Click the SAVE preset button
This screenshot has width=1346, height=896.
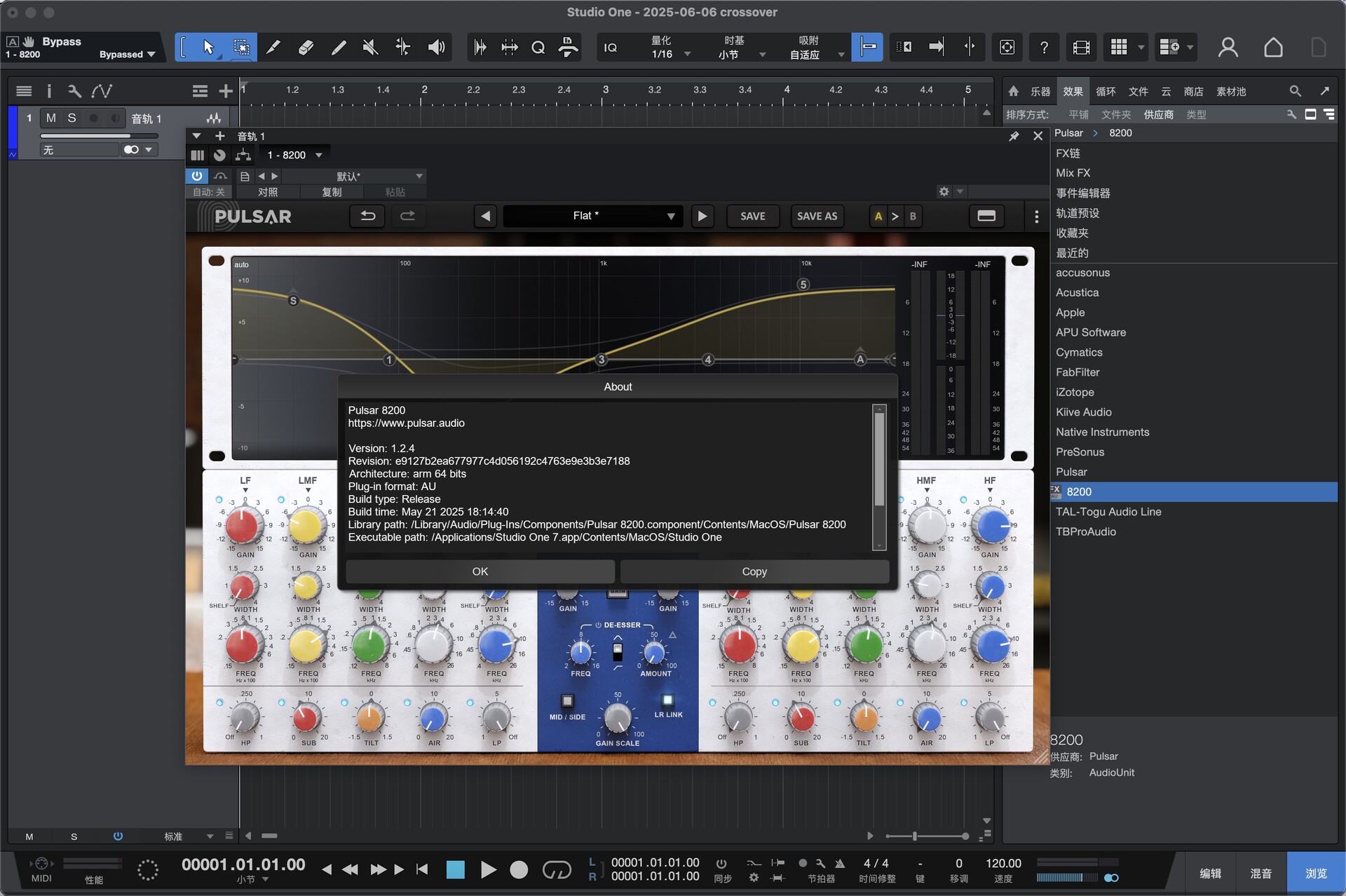(753, 216)
